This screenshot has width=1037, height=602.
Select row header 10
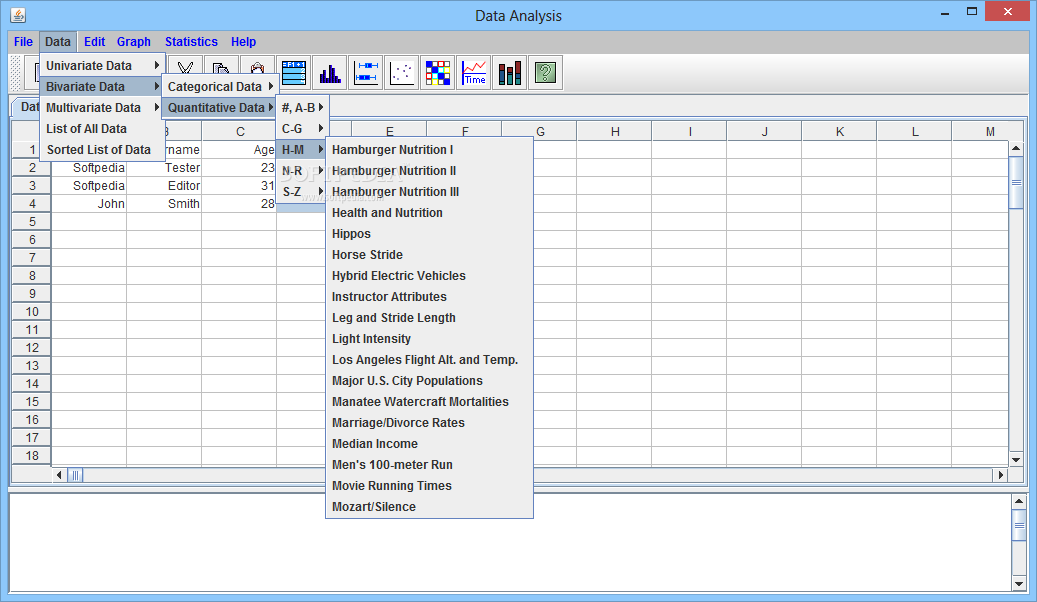(x=32, y=312)
